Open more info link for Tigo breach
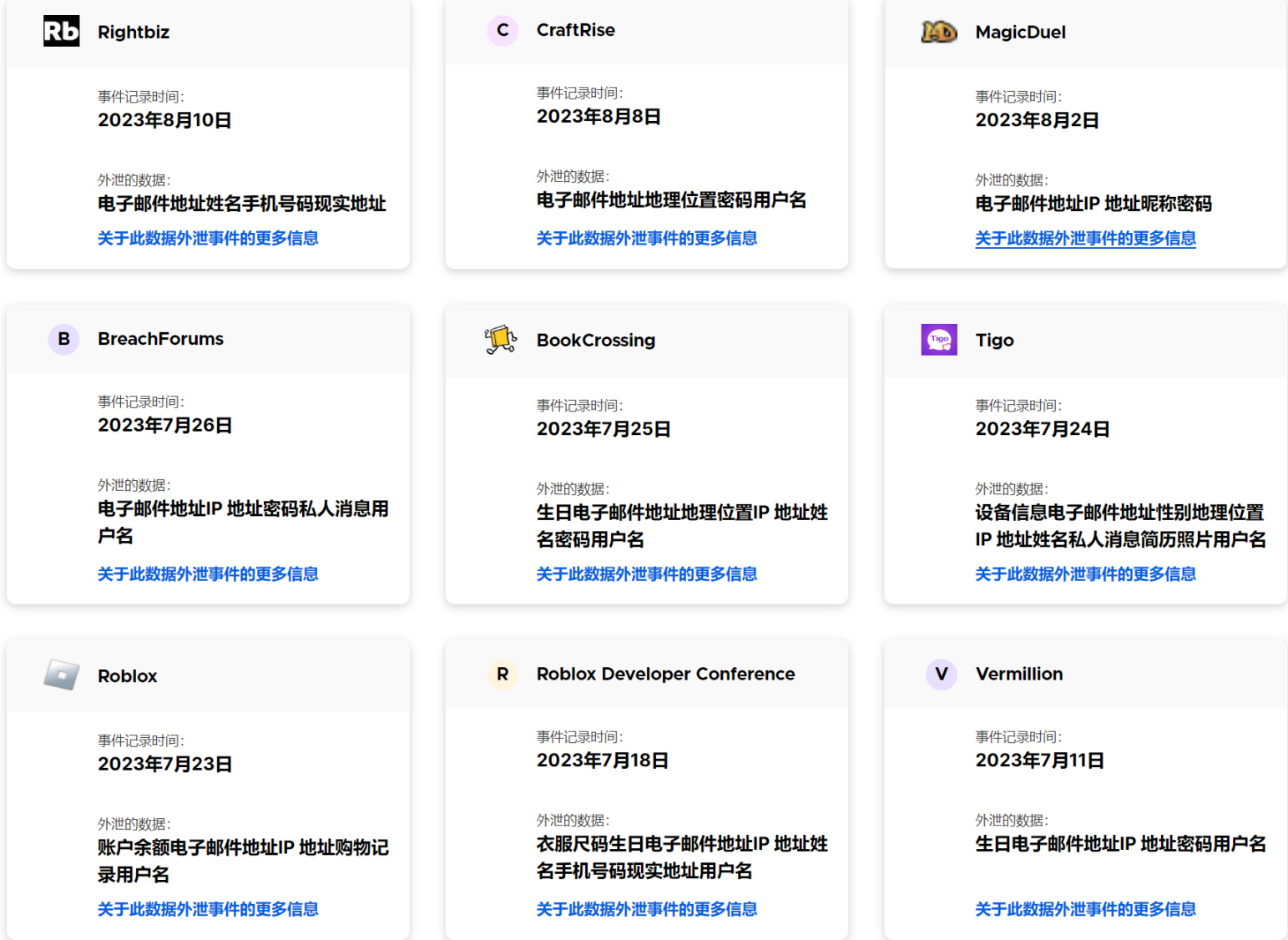Screen dimensions: 1288x940 pos(1086,574)
